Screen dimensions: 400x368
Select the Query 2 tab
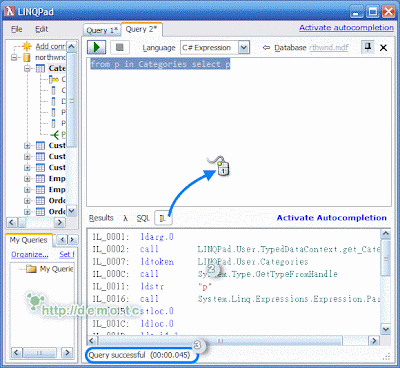(141, 29)
